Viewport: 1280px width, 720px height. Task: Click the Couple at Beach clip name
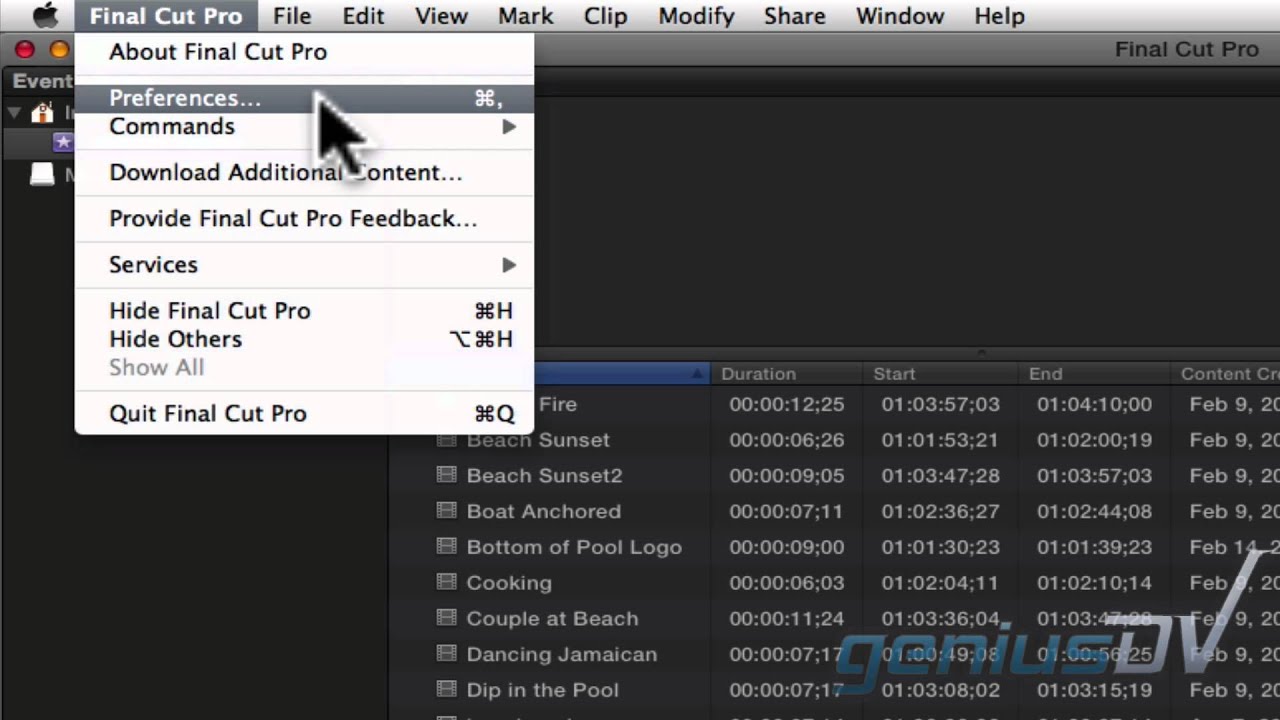552,619
